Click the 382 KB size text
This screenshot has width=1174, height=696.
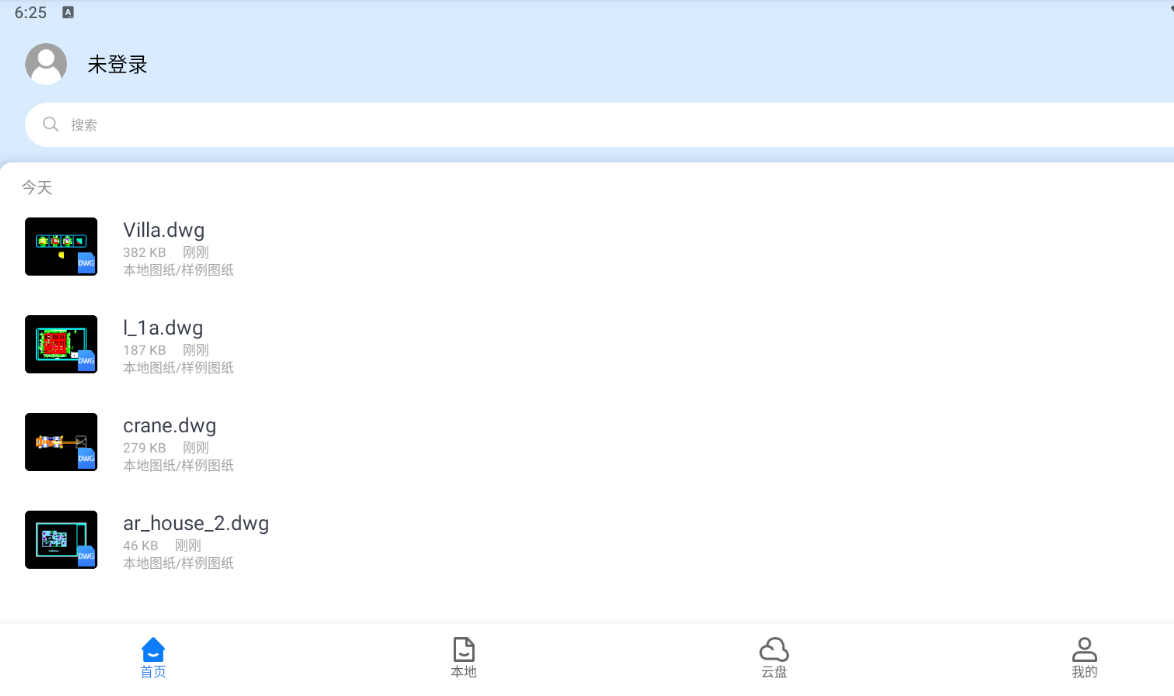pyautogui.click(x=145, y=252)
